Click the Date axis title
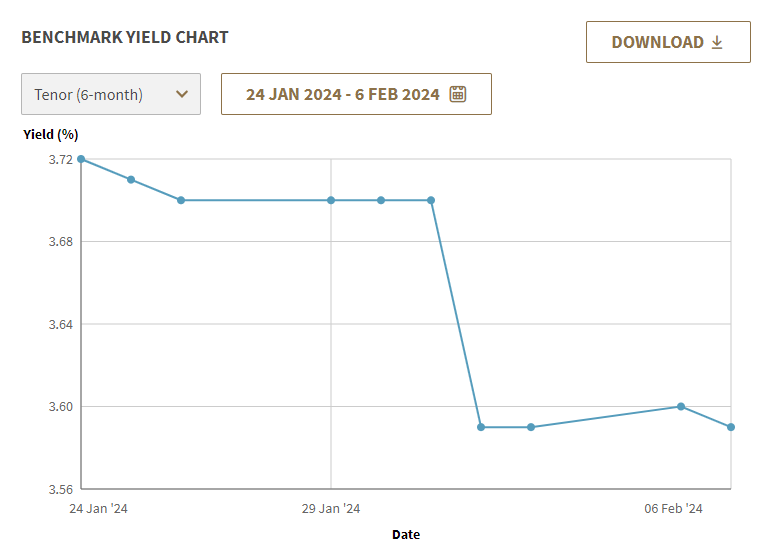The height and width of the screenshot is (555, 772). 406,534
